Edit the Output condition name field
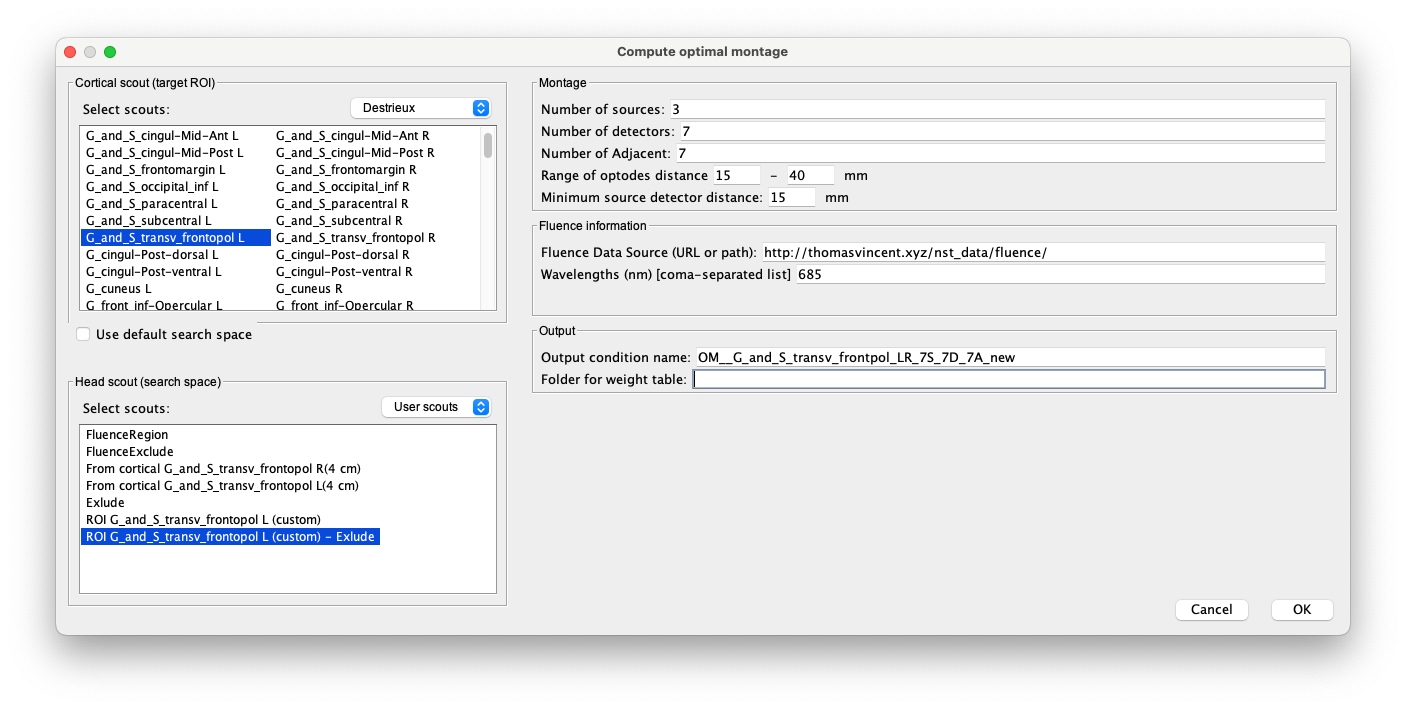This screenshot has height=709, width=1406. pyautogui.click(x=1009, y=357)
